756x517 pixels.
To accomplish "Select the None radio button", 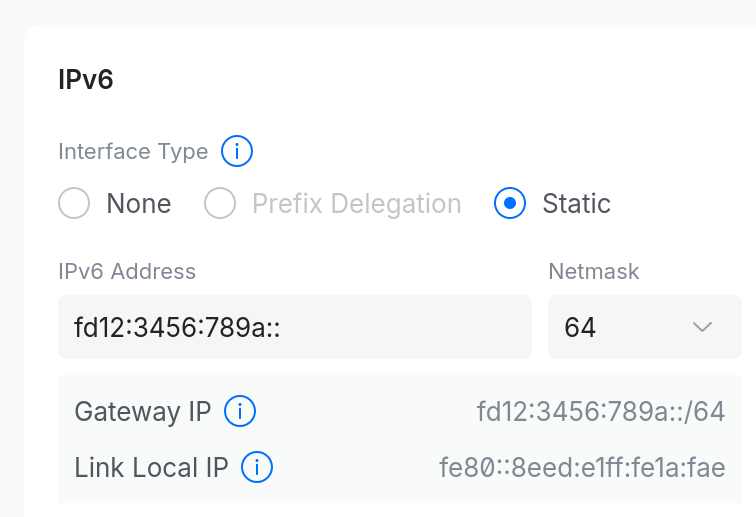I will point(74,203).
